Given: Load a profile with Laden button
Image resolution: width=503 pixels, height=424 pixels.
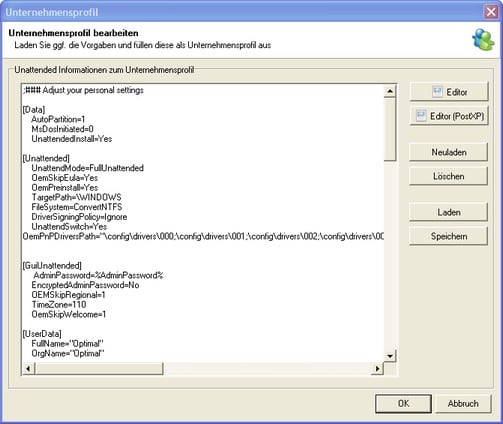Looking at the screenshot, I should [449, 212].
